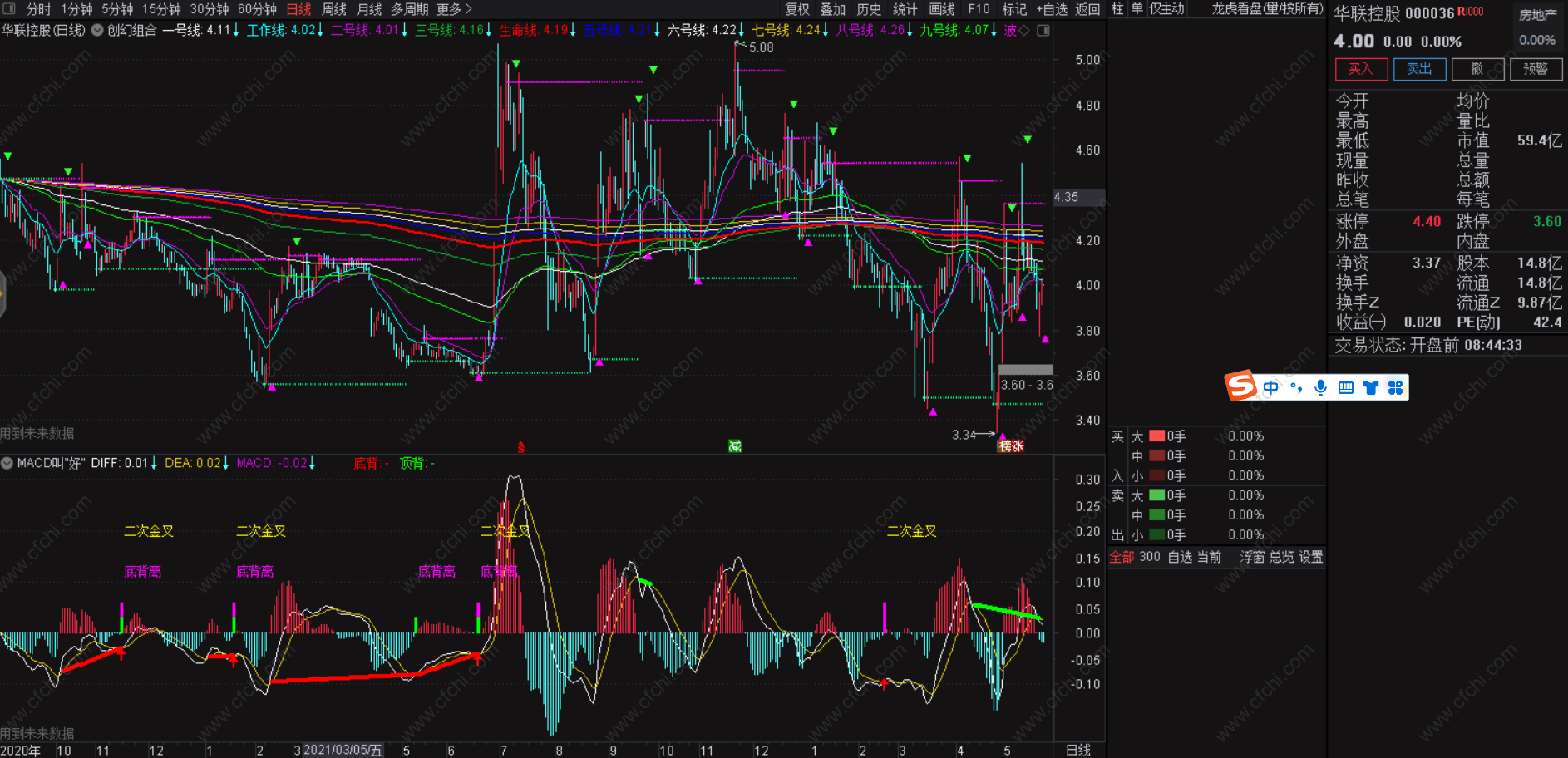Select the 15分钟 period tab
1568x758 pixels.
tap(161, 9)
